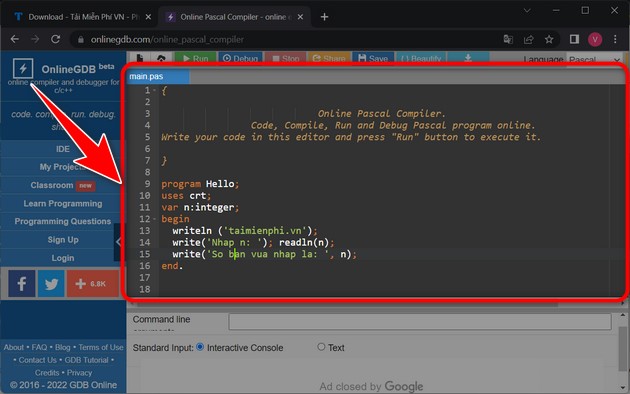630x394 pixels.
Task: Start the Debug session
Action: [x=240, y=59]
